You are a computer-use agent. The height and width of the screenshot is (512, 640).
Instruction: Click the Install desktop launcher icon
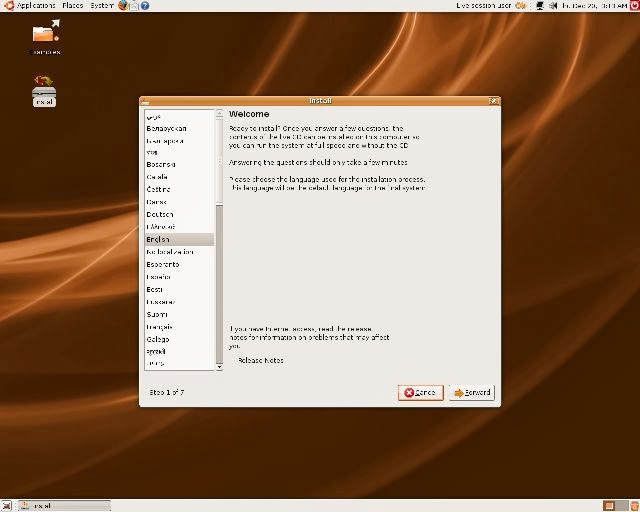[x=44, y=91]
